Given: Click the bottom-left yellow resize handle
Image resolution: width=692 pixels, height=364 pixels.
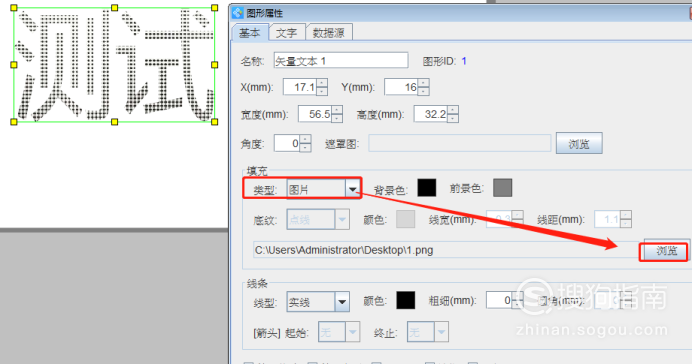Looking at the screenshot, I should 14,122.
